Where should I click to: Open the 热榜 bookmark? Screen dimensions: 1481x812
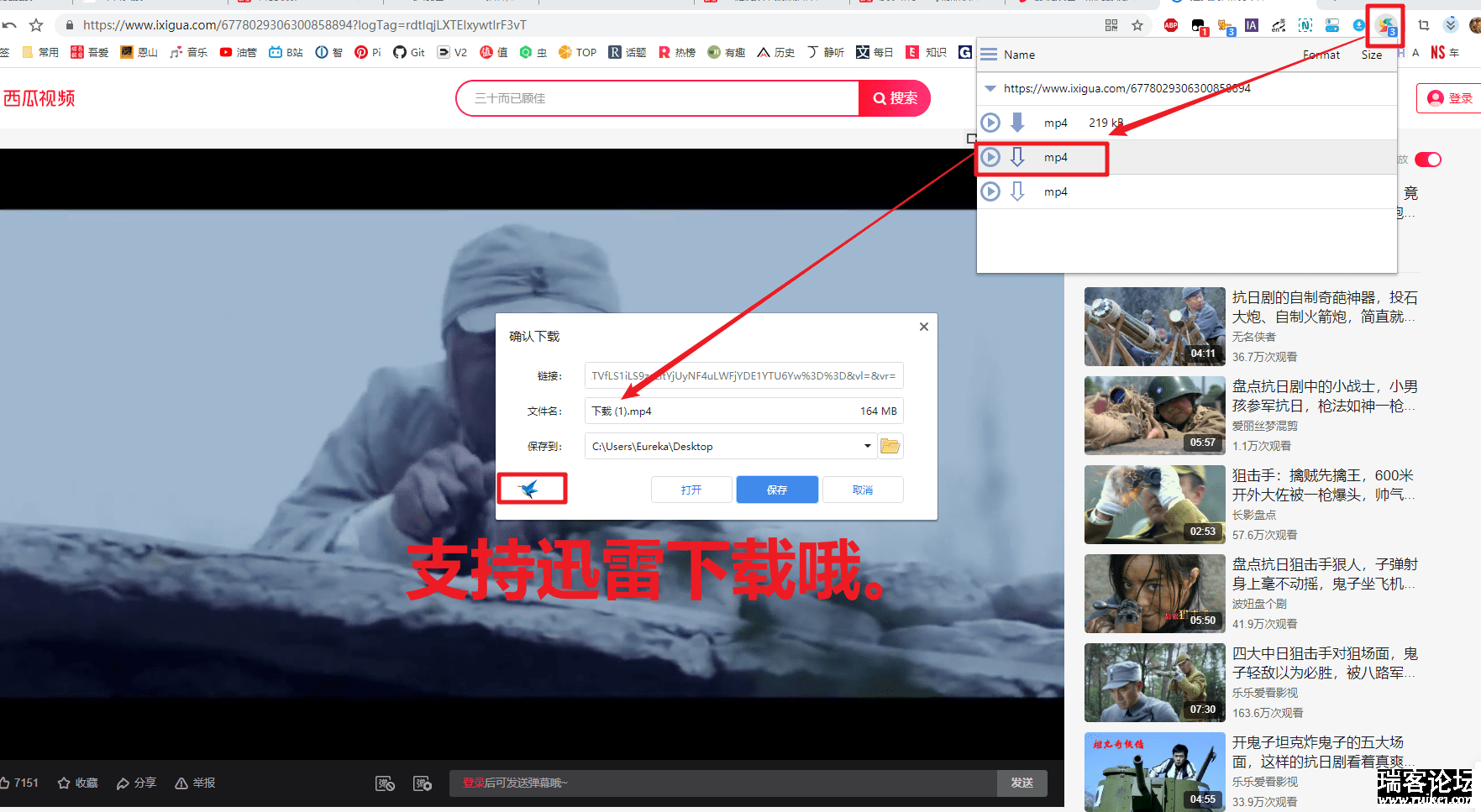[x=677, y=52]
